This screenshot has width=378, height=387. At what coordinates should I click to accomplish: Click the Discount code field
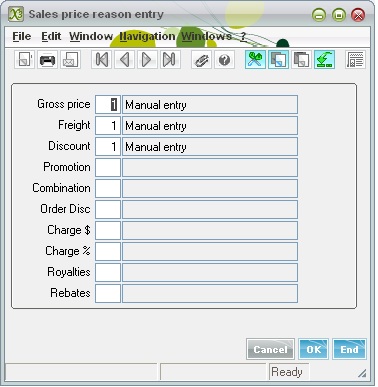tap(108, 147)
